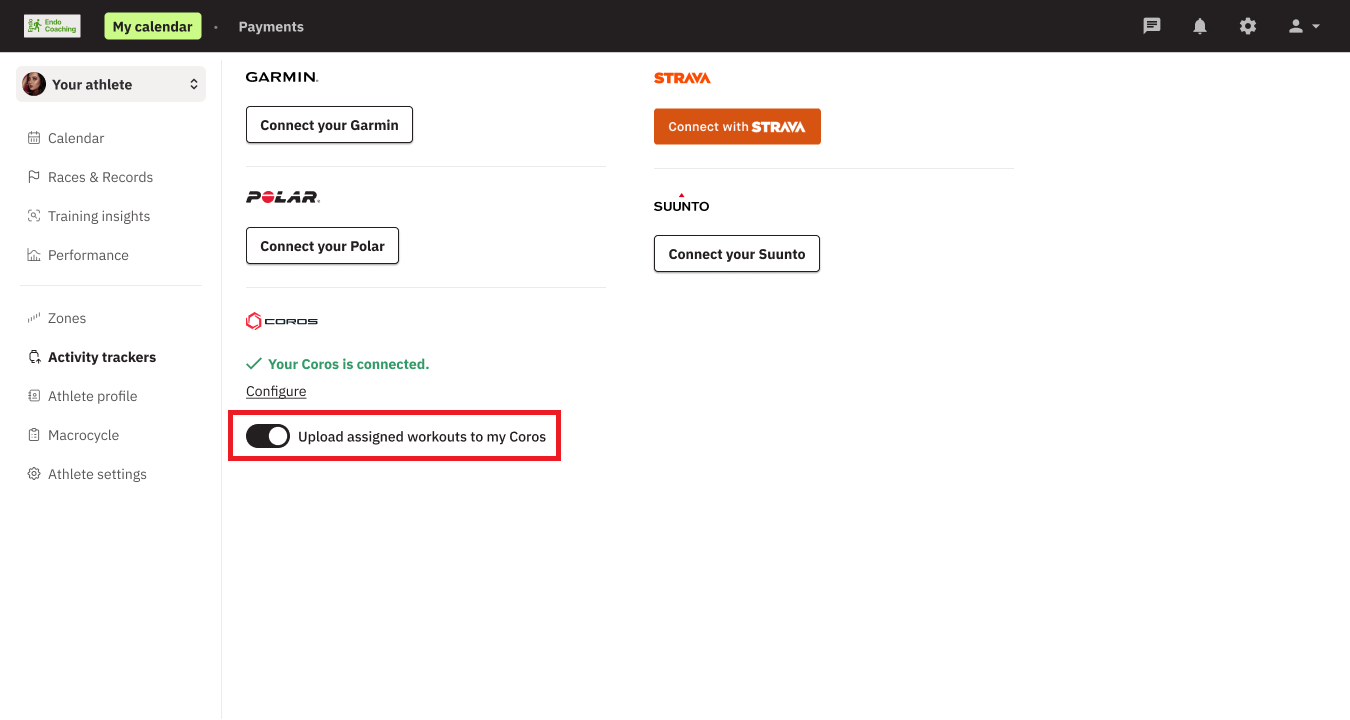1350x720 pixels.
Task: Click the Athlete profile icon
Action: [x=34, y=396]
